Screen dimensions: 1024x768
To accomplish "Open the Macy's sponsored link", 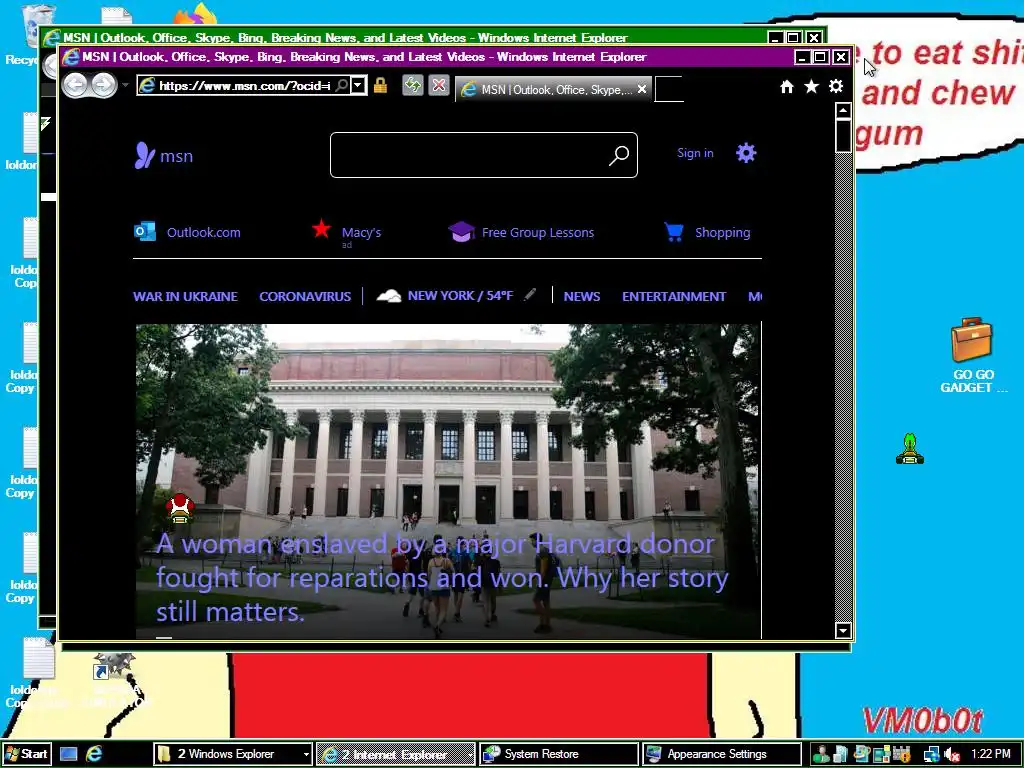I will 361,232.
